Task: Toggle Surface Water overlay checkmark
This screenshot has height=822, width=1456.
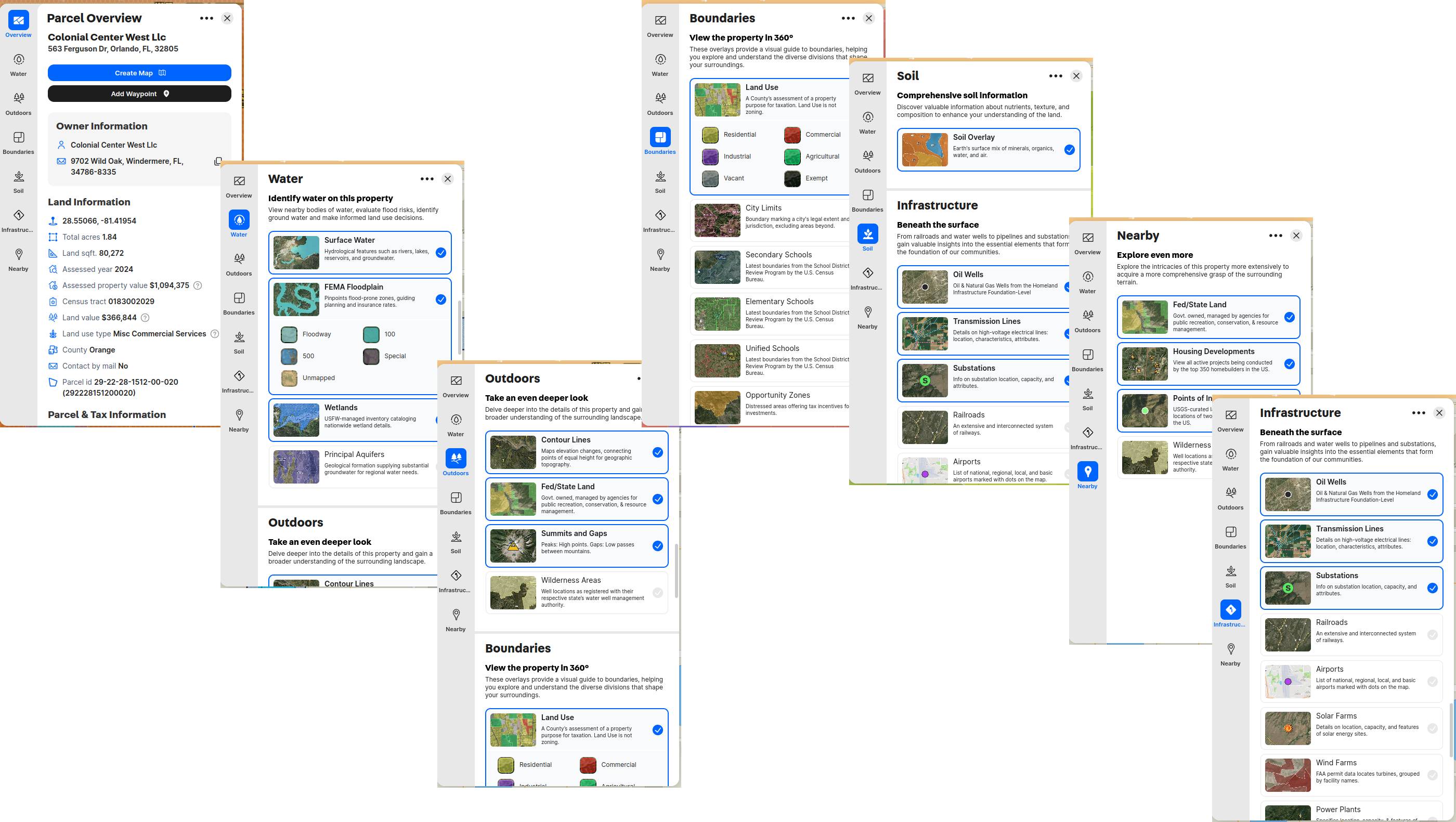Action: click(441, 253)
